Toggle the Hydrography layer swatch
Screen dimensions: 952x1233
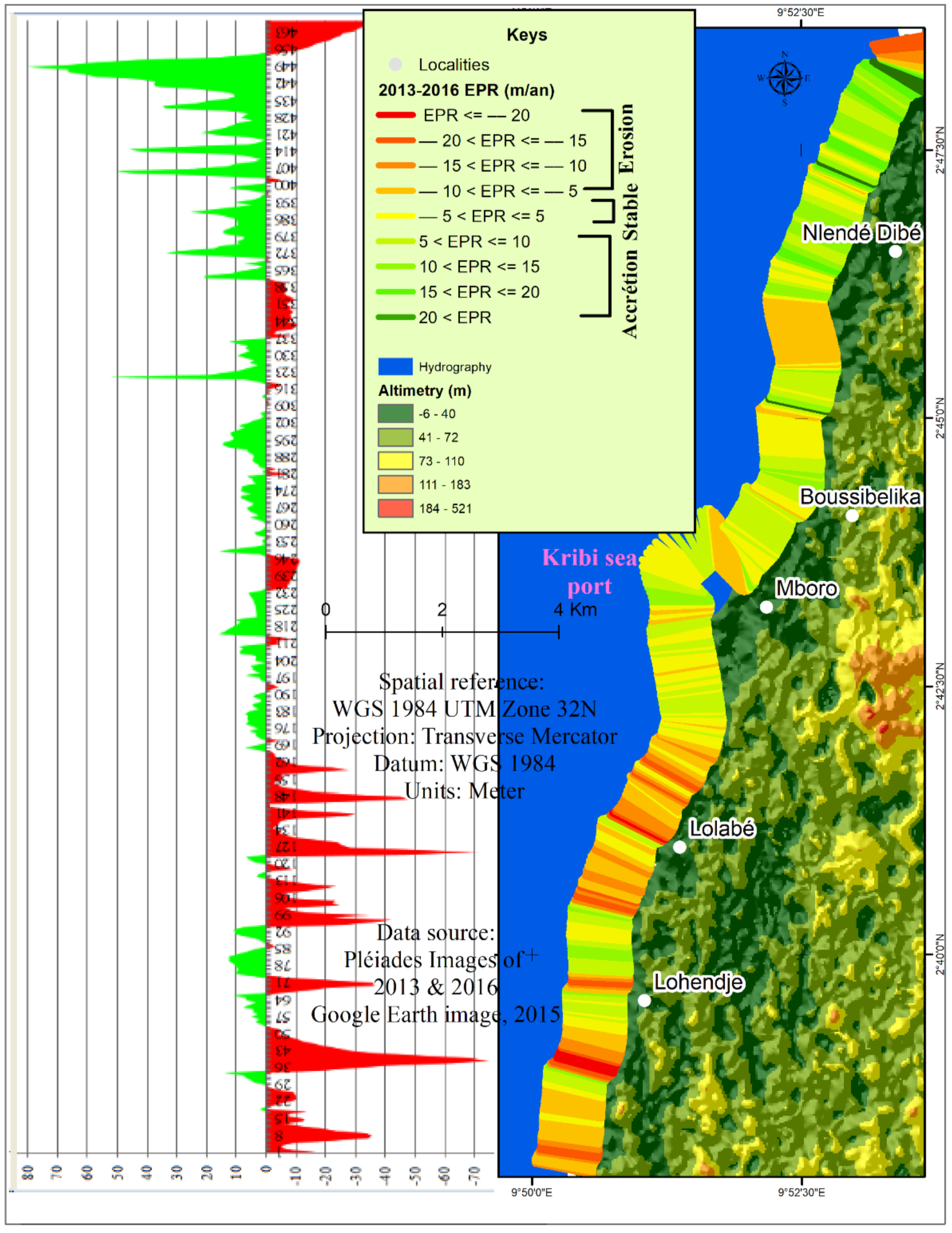click(x=395, y=367)
